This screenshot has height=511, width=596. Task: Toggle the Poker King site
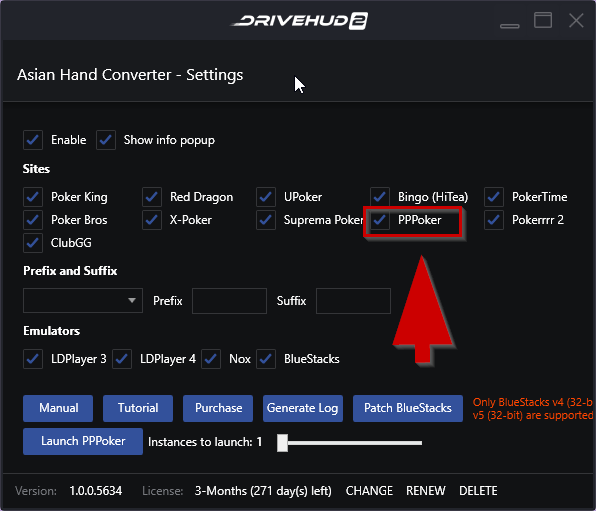point(33,197)
